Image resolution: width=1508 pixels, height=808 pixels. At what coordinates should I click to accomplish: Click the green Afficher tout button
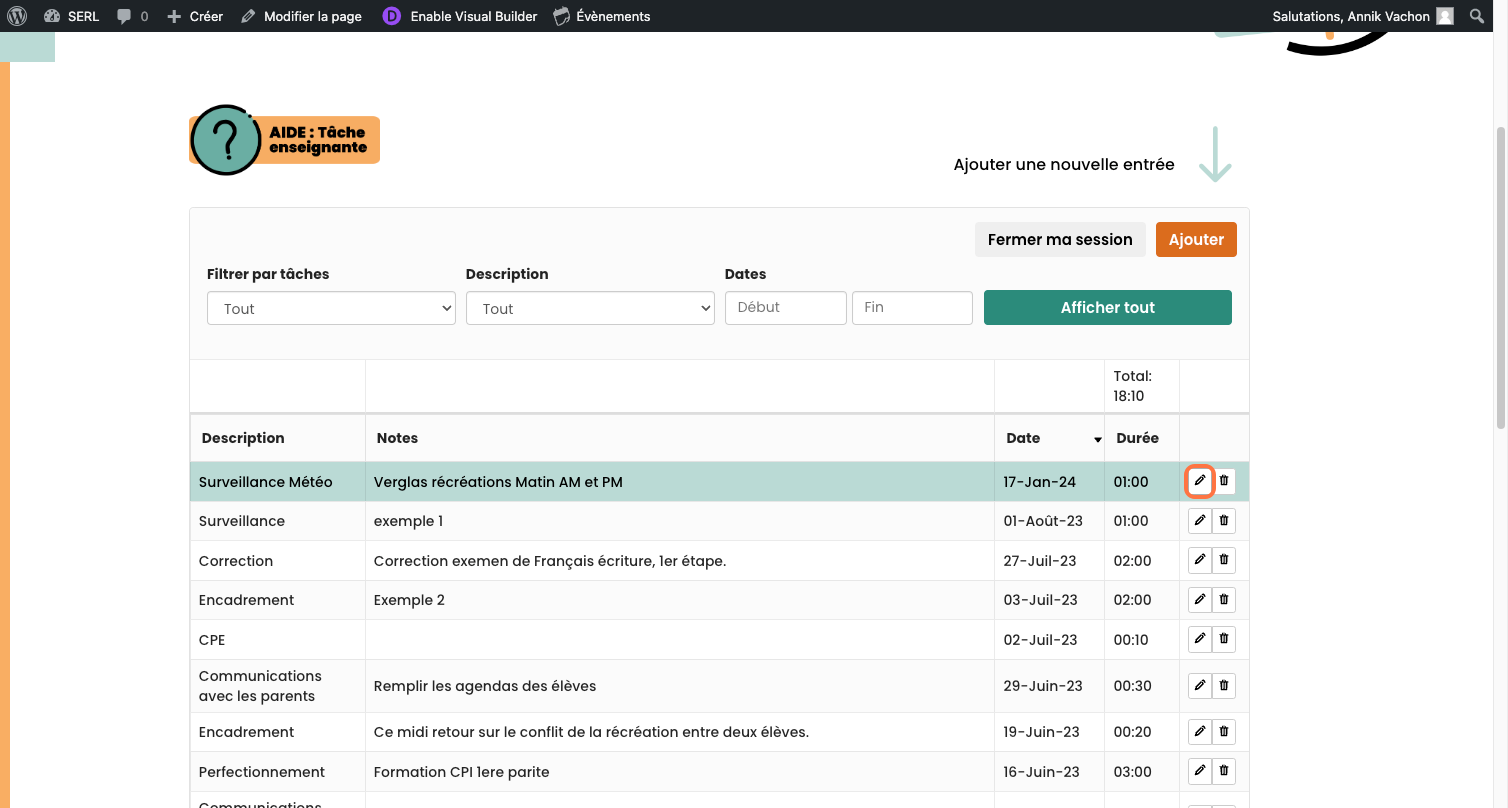pos(1107,308)
